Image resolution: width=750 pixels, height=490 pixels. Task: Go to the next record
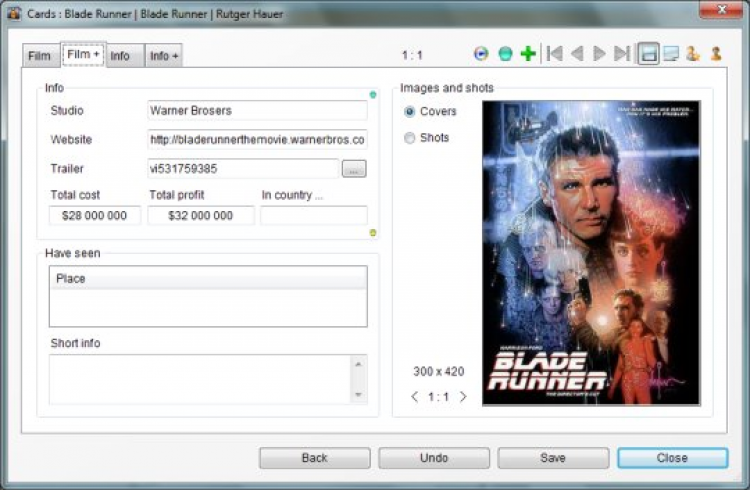[599, 54]
